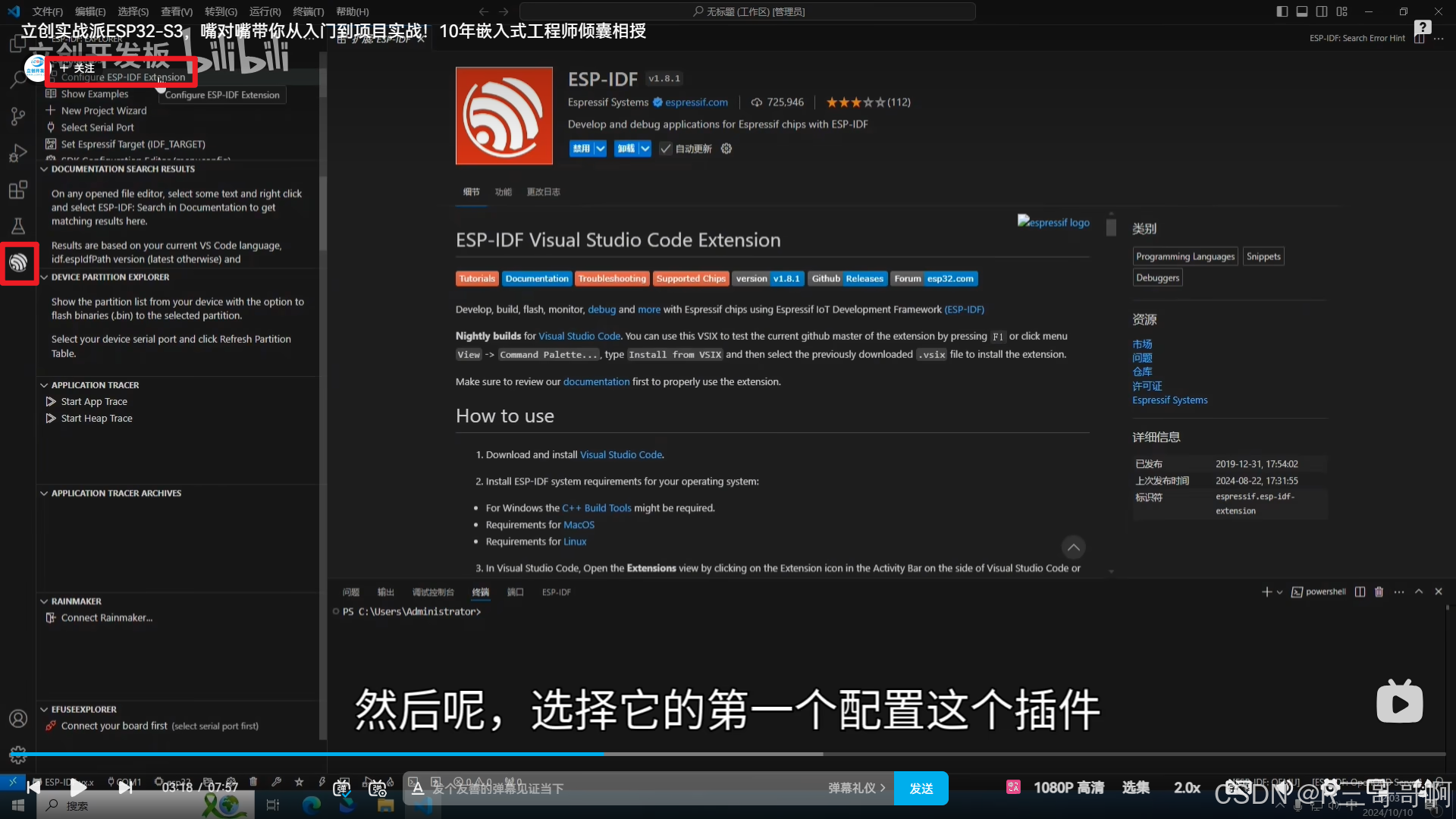Viewport: 1456px width, 819px height.
Task: Click the video progress bar
Action: coord(728,754)
